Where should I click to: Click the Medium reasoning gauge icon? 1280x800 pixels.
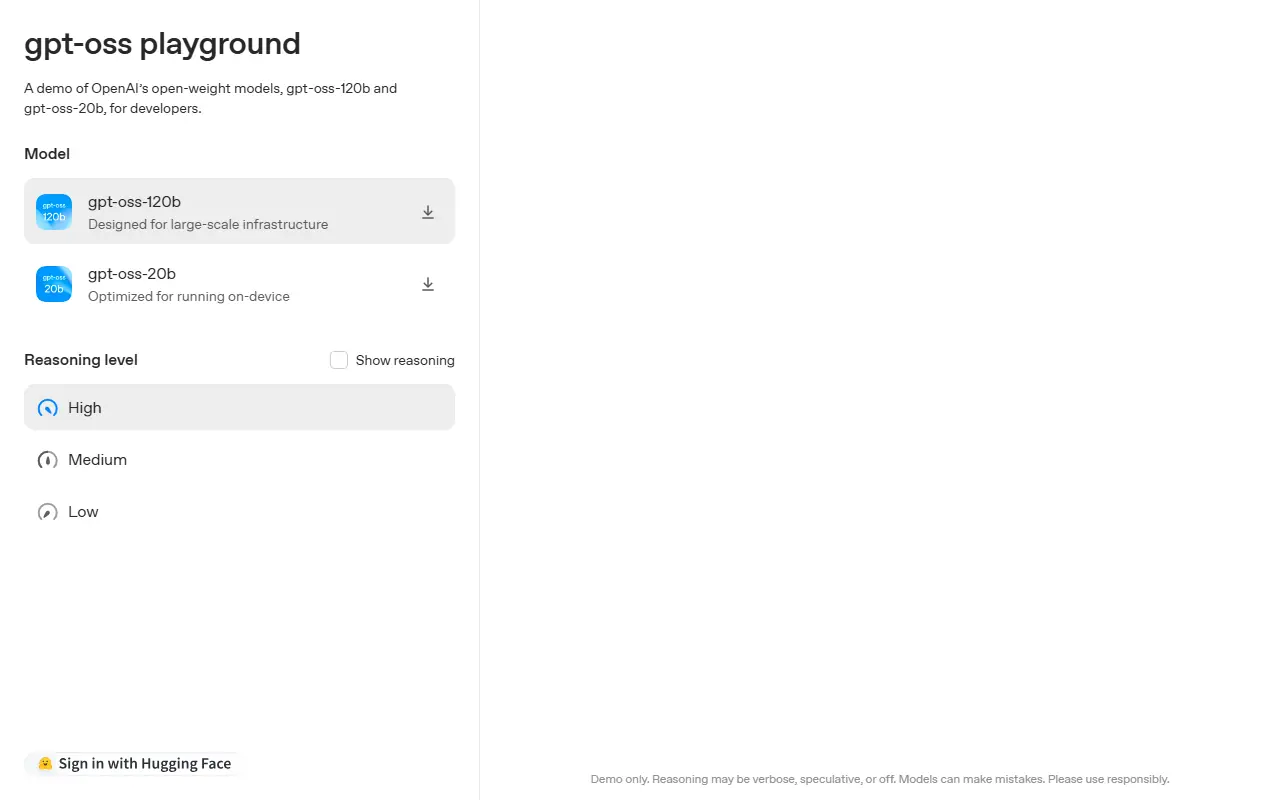pos(47,460)
